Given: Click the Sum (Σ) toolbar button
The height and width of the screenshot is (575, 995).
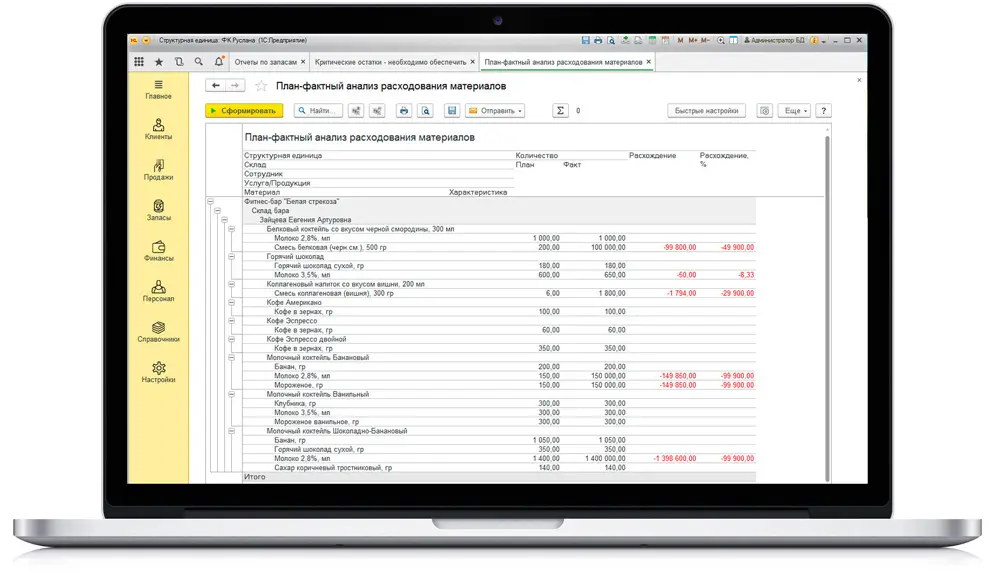Looking at the screenshot, I should tap(560, 111).
